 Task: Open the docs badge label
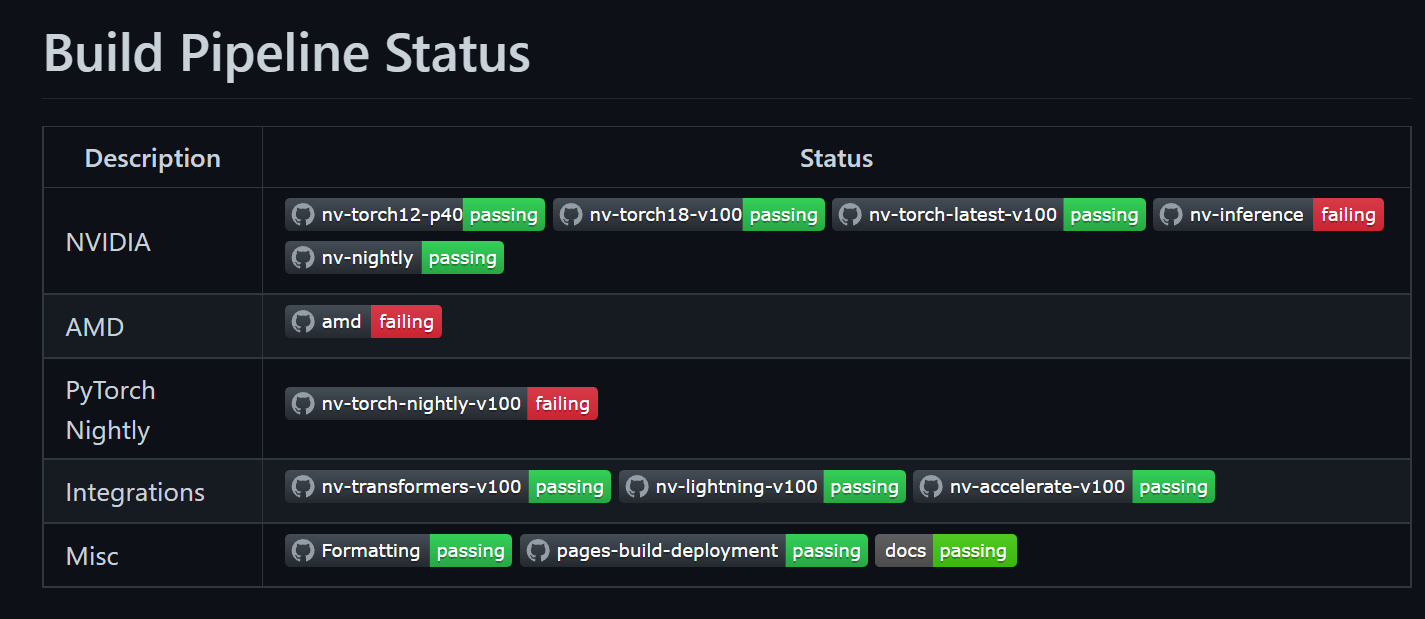coord(905,551)
